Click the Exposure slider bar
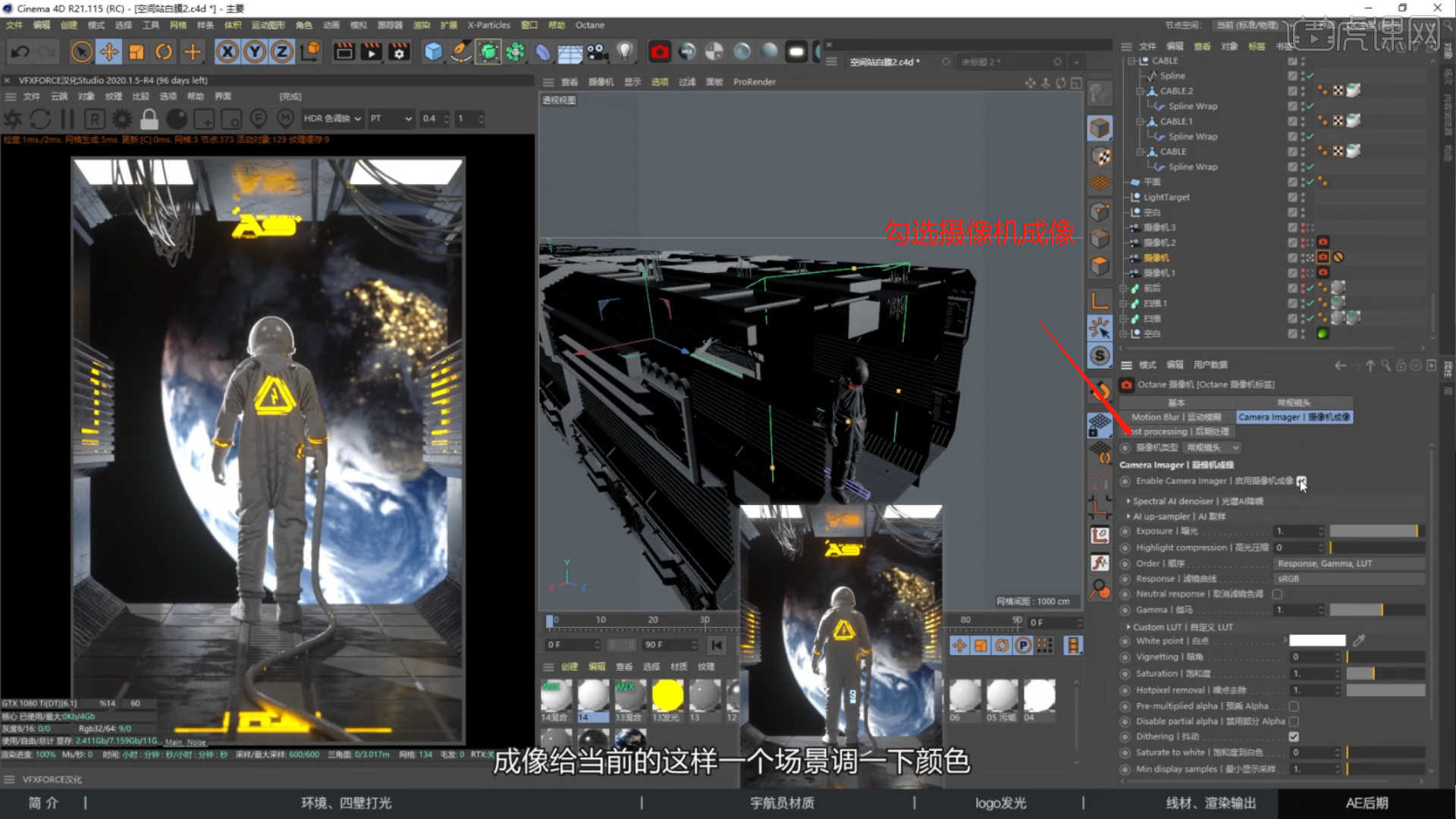The width and height of the screenshot is (1456, 819). point(1374,531)
